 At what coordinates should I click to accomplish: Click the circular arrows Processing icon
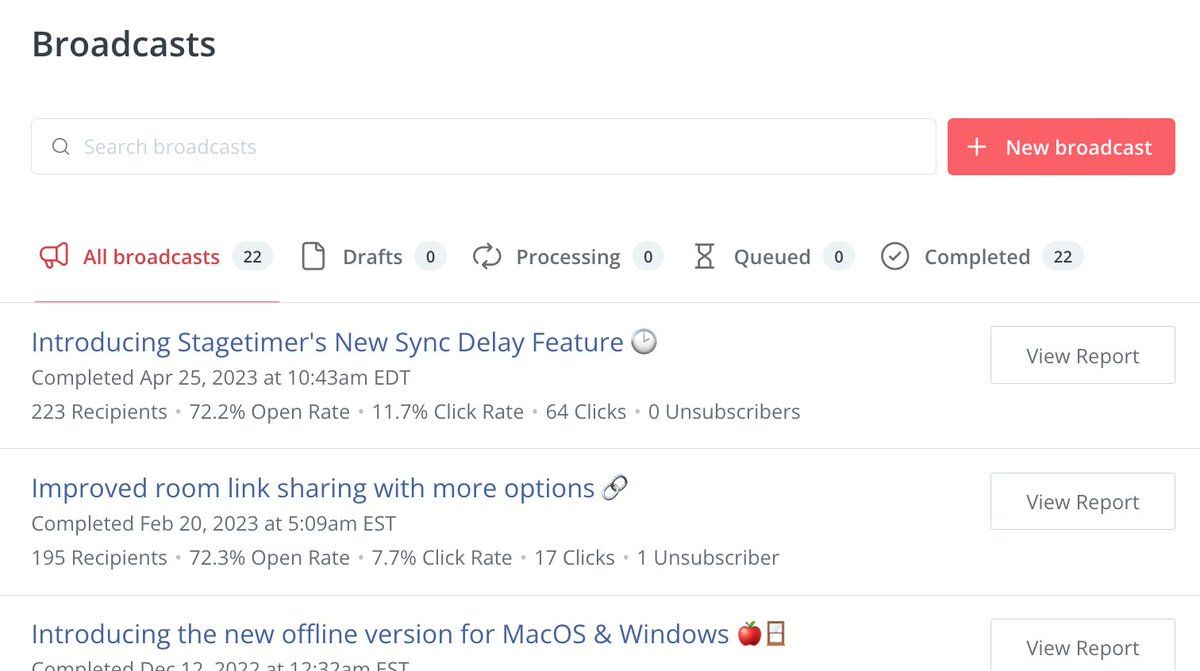pos(487,257)
